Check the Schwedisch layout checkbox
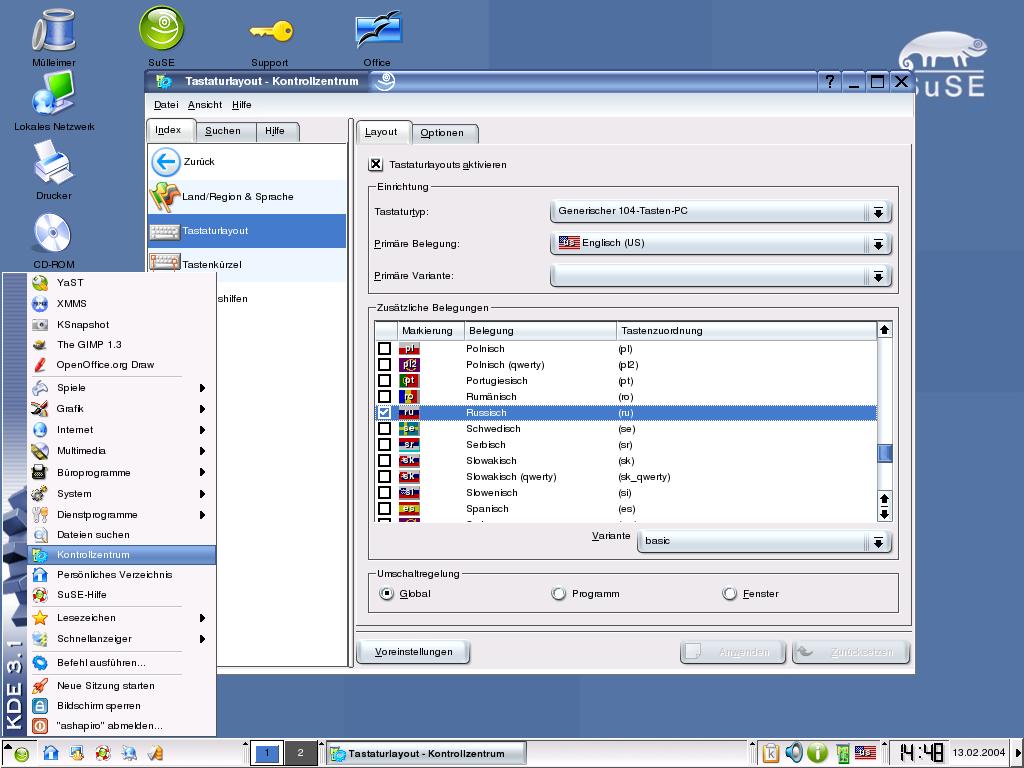Screen dimensions: 1024x768 tap(385, 428)
